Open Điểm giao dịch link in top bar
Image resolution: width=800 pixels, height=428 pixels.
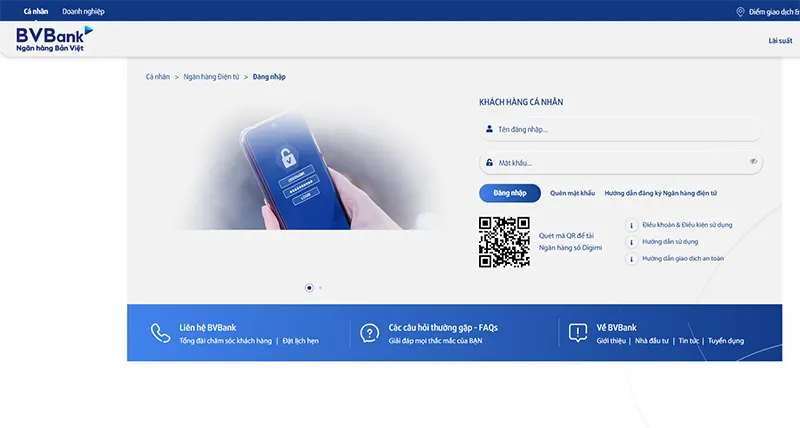tap(773, 12)
